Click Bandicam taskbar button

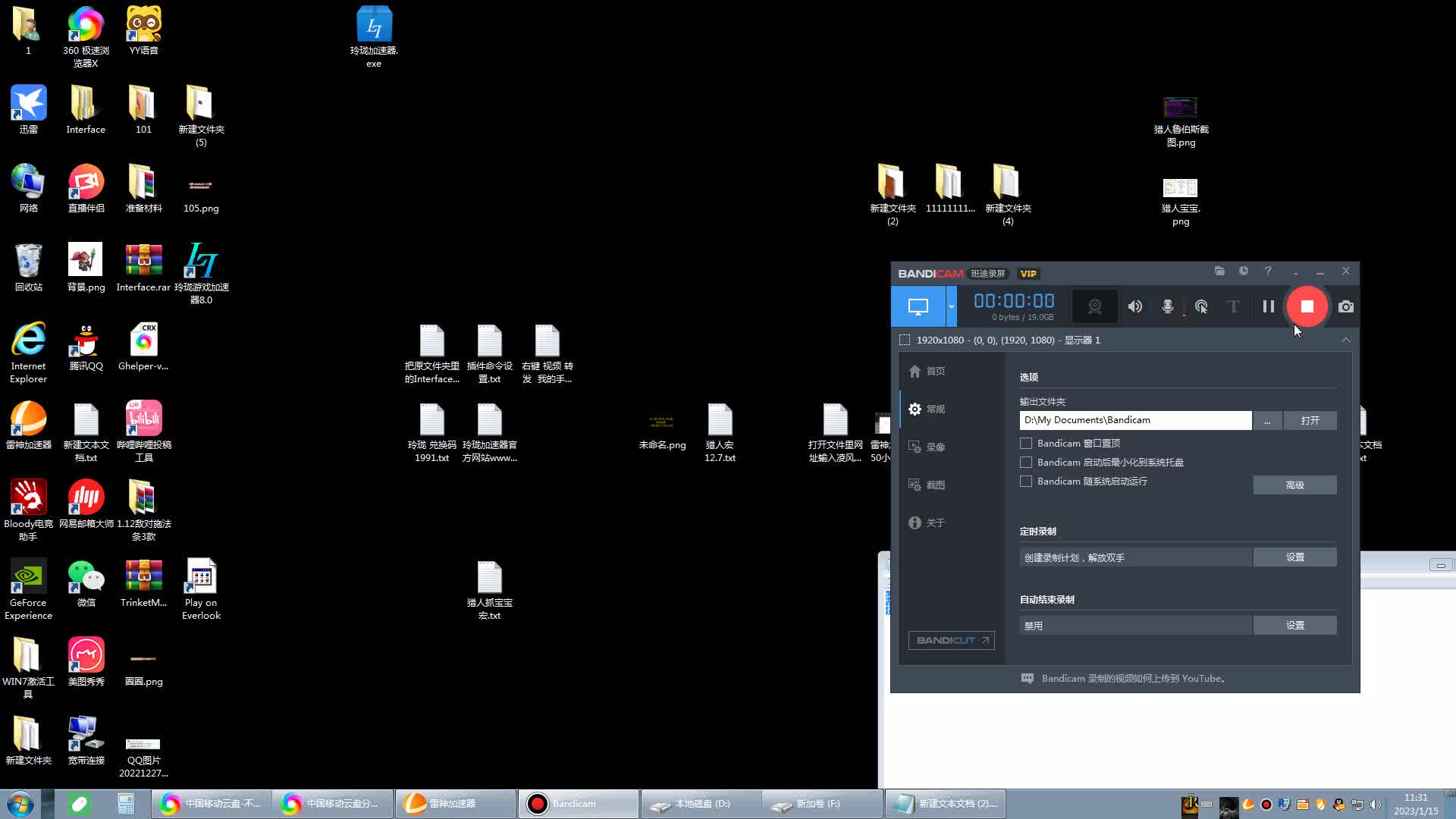point(579,804)
